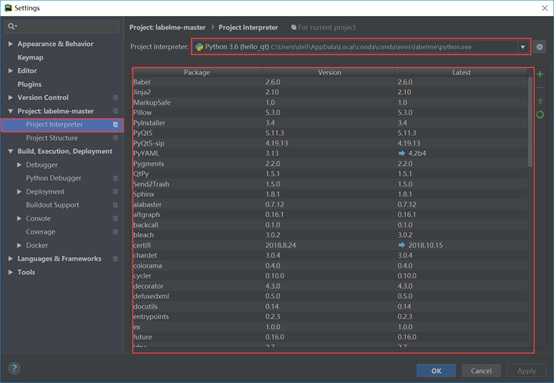The width and height of the screenshot is (556, 383).
Task: Click the package list vertical scrollbar
Action: pyautogui.click(x=530, y=122)
